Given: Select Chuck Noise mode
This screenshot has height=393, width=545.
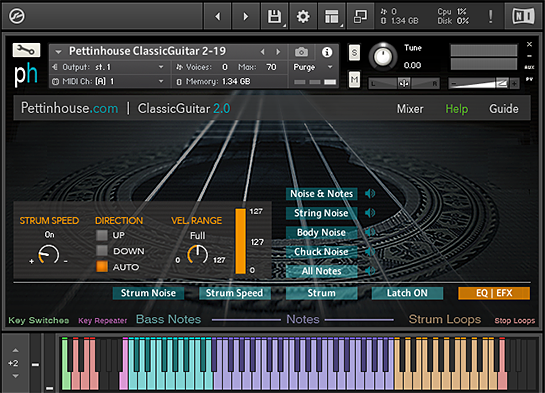Looking at the screenshot, I should [x=322, y=251].
